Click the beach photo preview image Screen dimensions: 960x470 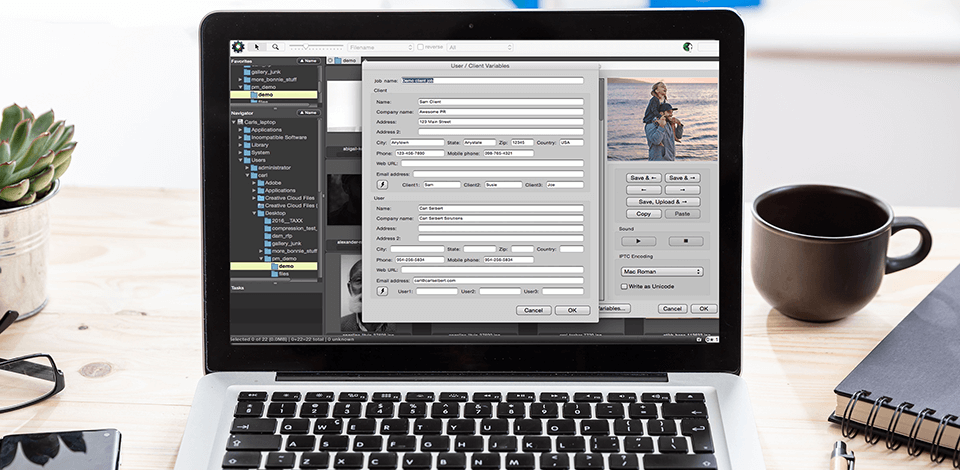[662, 119]
